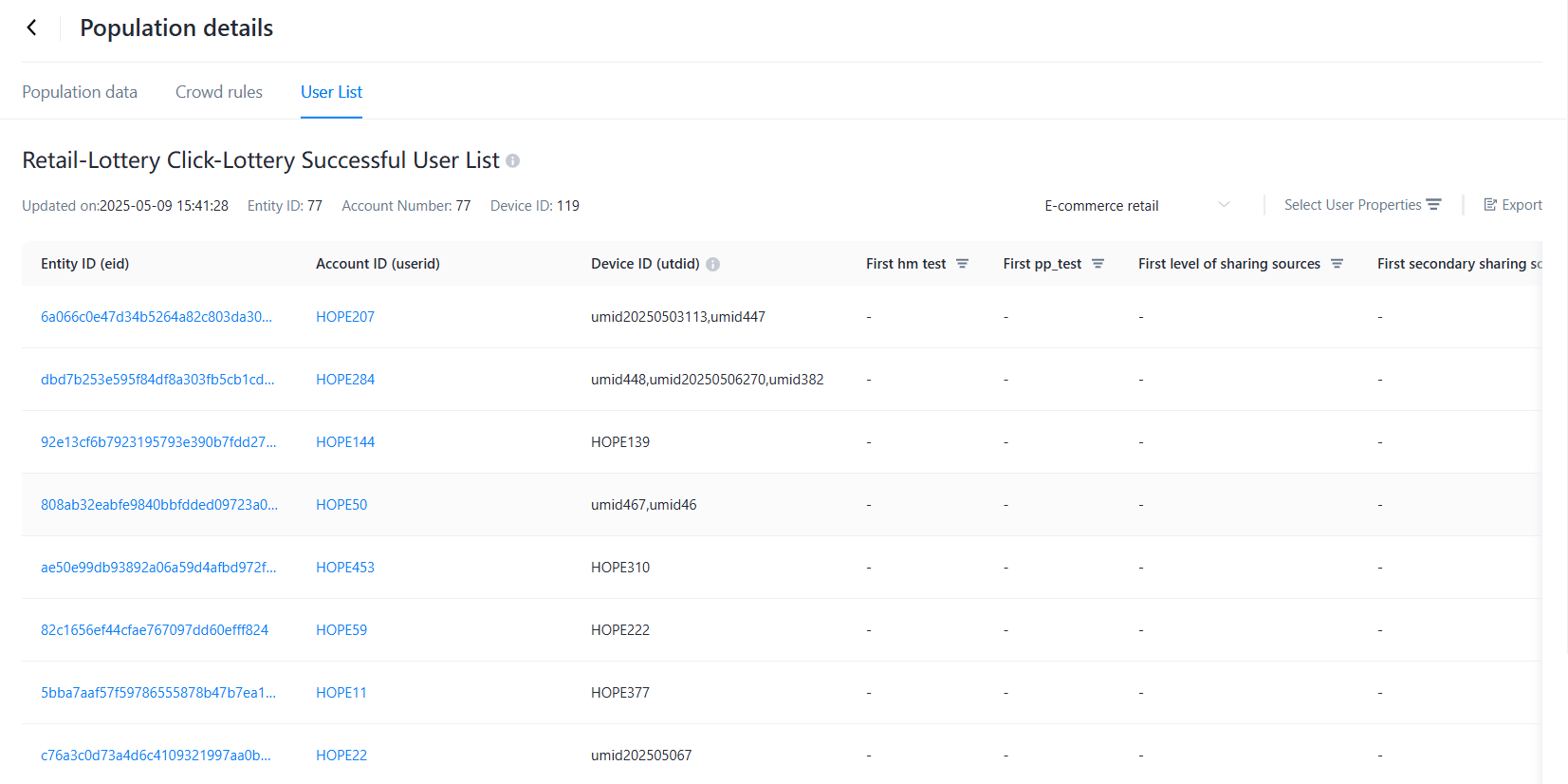
Task: Open account HOPE207 link
Action: click(x=345, y=317)
